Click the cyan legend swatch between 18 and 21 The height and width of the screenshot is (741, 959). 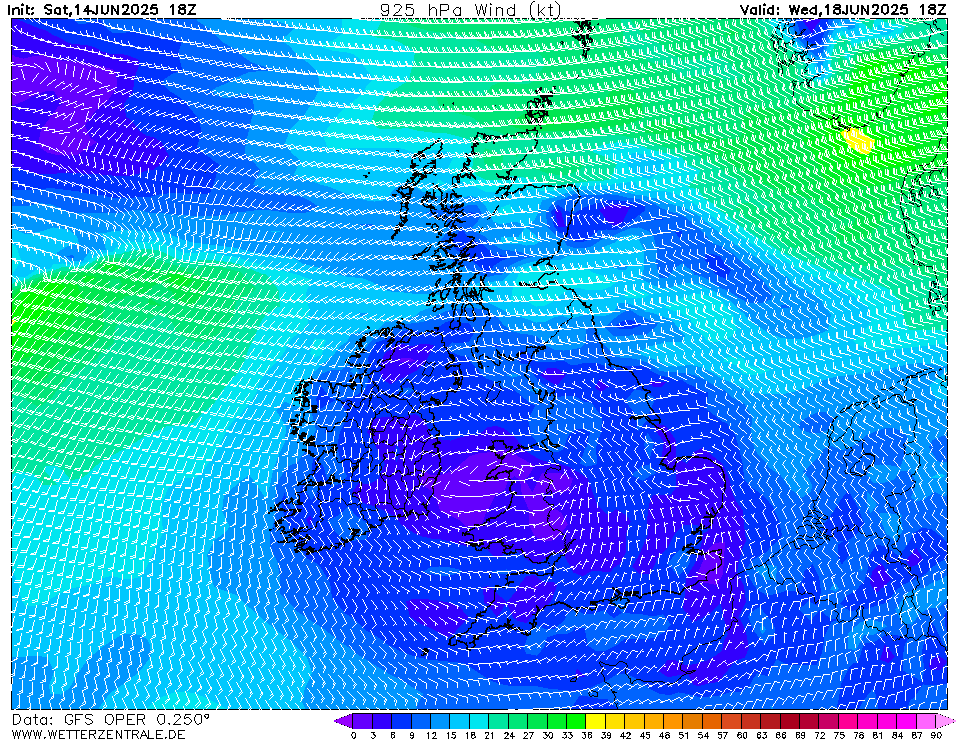[479, 721]
